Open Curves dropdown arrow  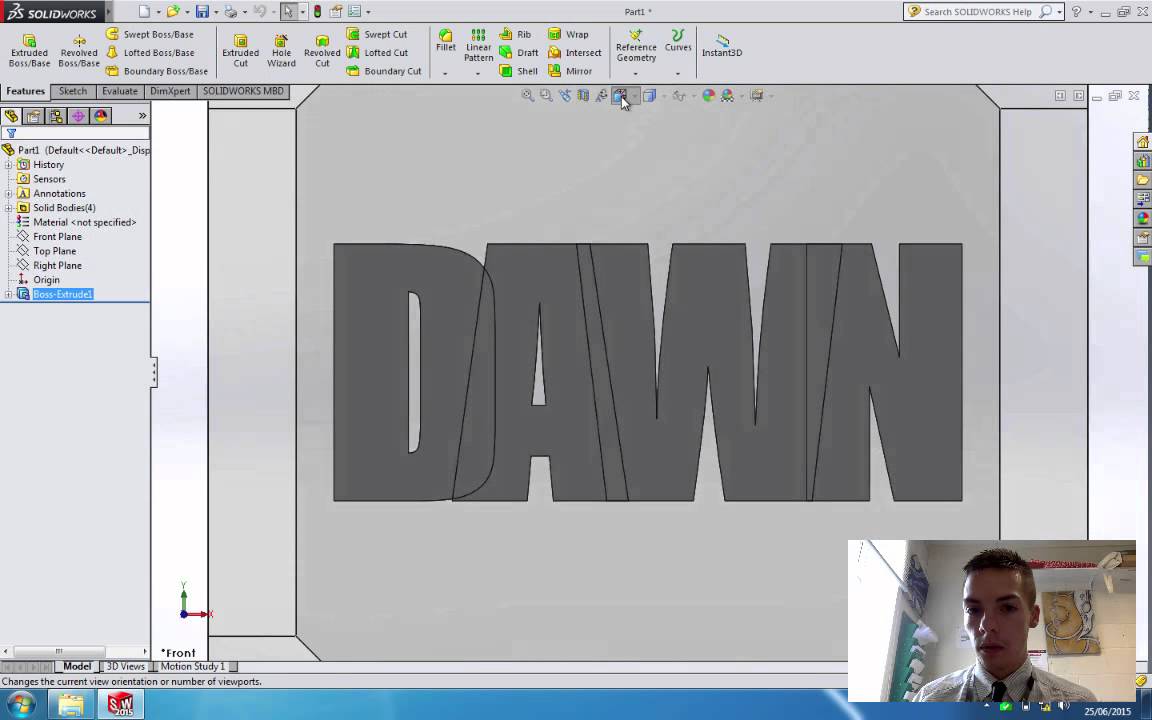pyautogui.click(x=677, y=73)
